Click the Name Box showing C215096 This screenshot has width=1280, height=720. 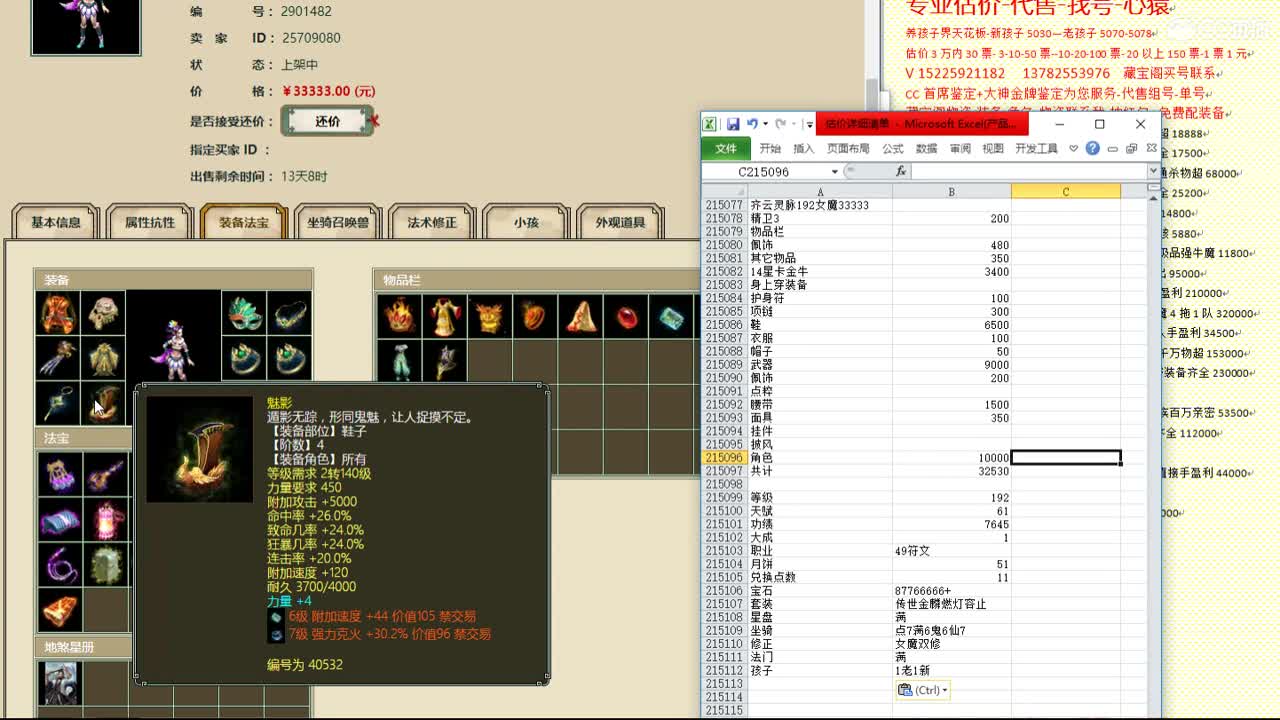click(x=764, y=172)
